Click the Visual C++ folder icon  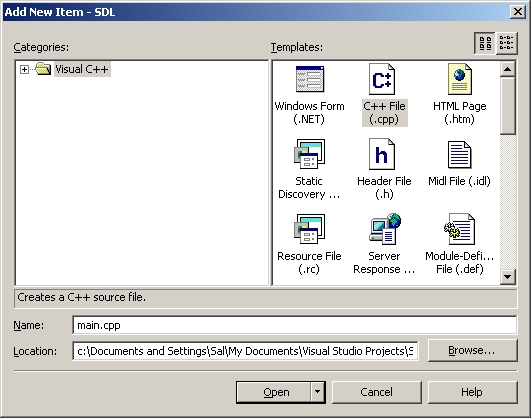(43, 69)
